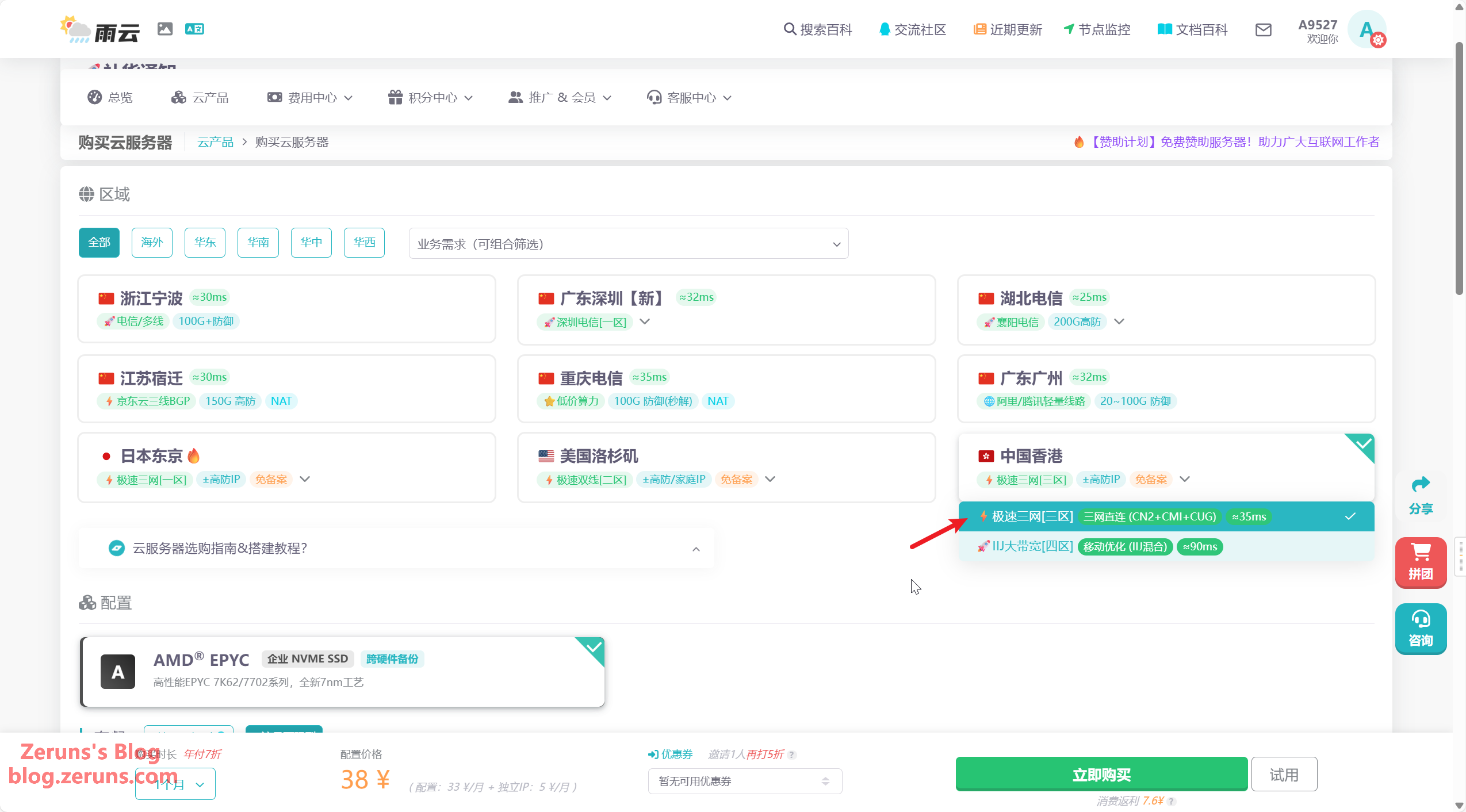1466x812 pixels.
Task: Click the image icon beside the 雨云 logo
Action: point(165,29)
